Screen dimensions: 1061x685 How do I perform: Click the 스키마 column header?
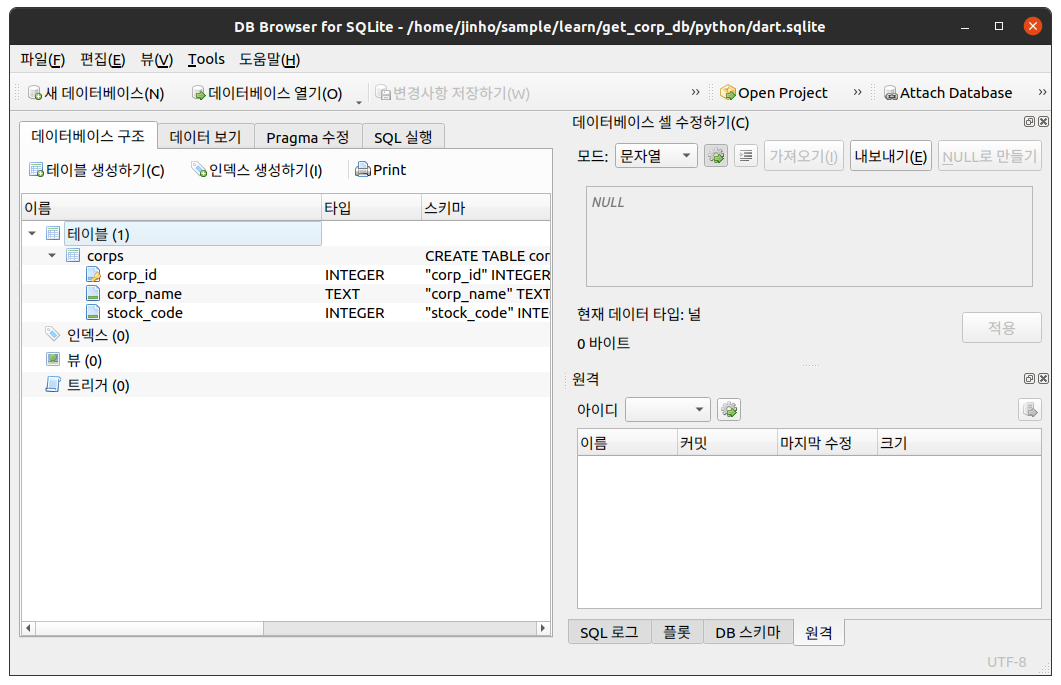pyautogui.click(x=486, y=208)
